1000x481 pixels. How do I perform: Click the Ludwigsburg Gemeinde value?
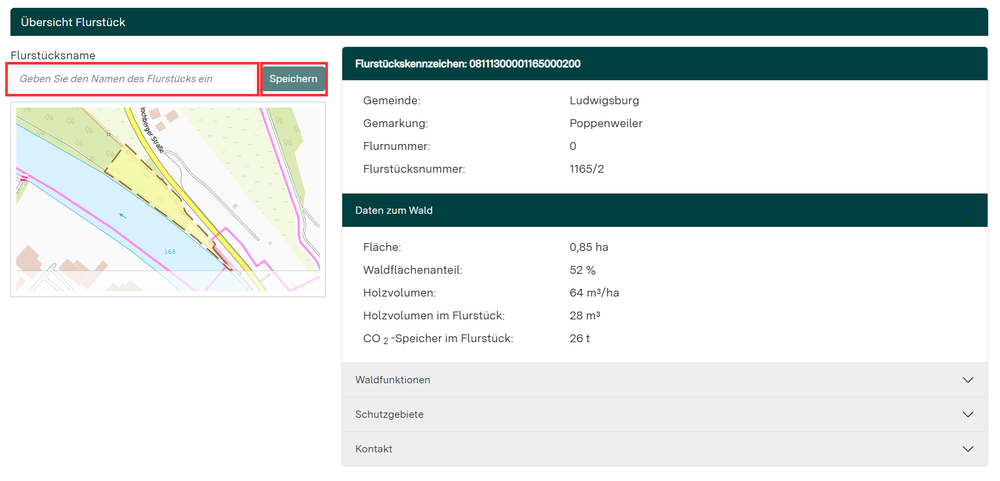pyautogui.click(x=604, y=101)
